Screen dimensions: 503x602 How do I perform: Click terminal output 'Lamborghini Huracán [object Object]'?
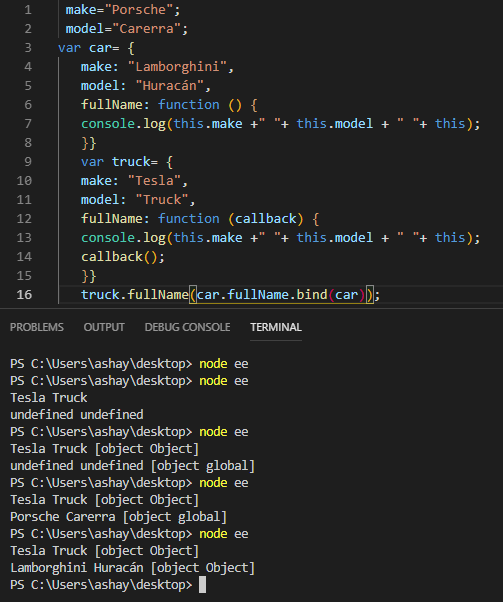[132, 568]
